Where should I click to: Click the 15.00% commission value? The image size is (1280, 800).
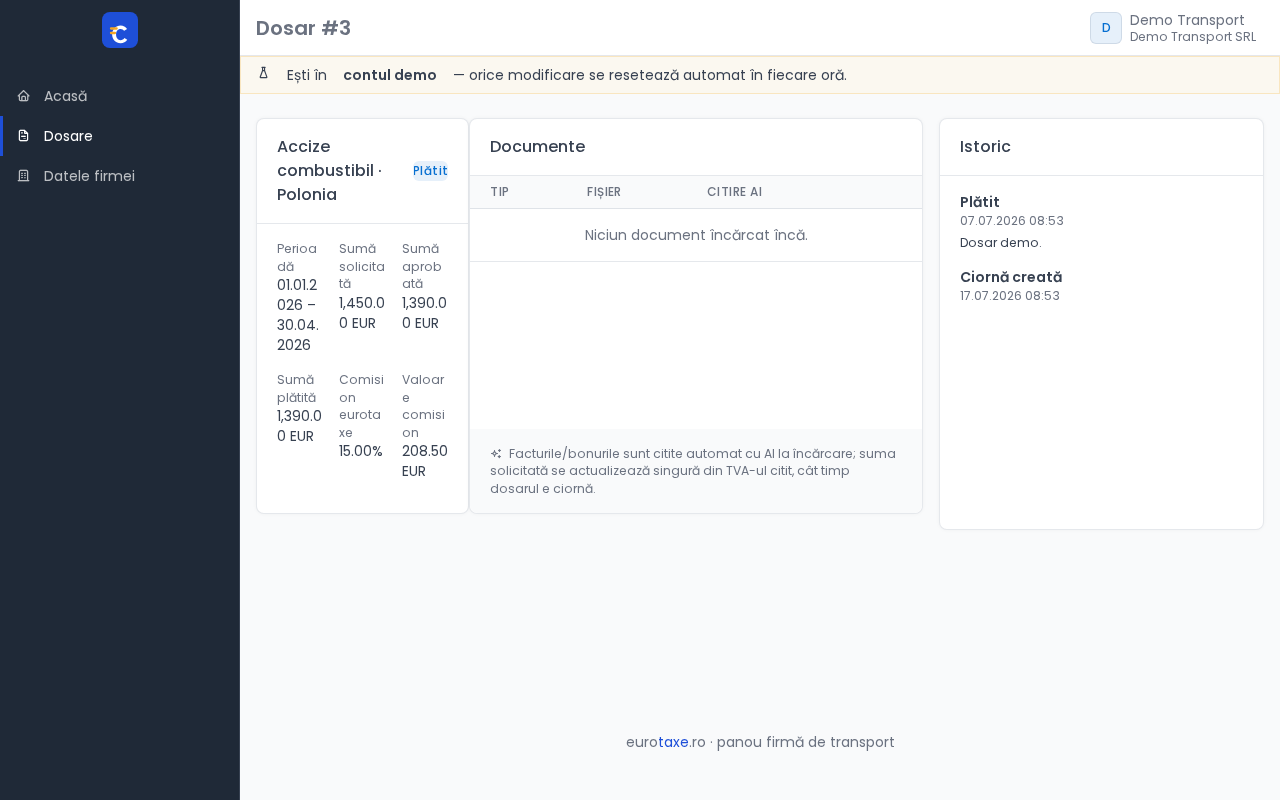[x=361, y=451]
